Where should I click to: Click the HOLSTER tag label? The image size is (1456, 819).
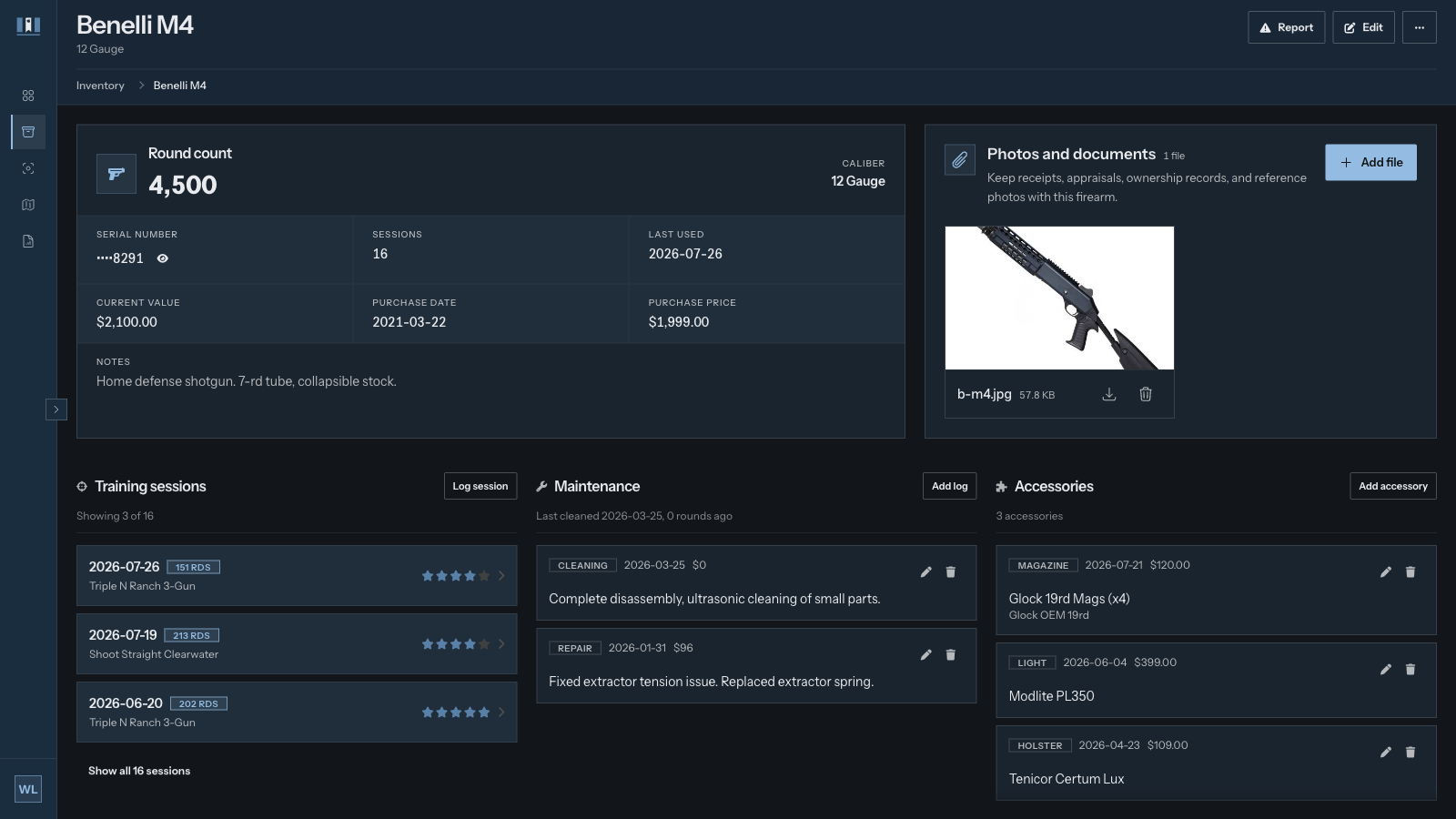click(x=1040, y=745)
